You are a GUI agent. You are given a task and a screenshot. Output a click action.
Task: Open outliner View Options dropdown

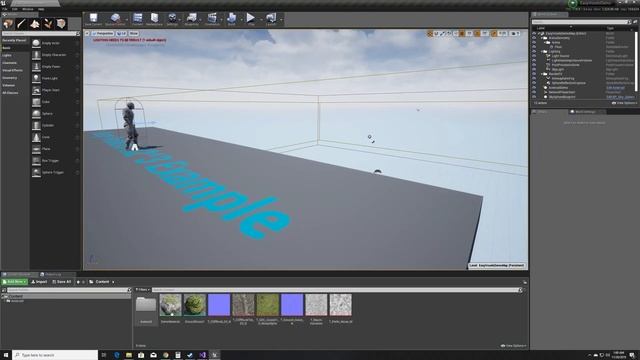coord(624,103)
